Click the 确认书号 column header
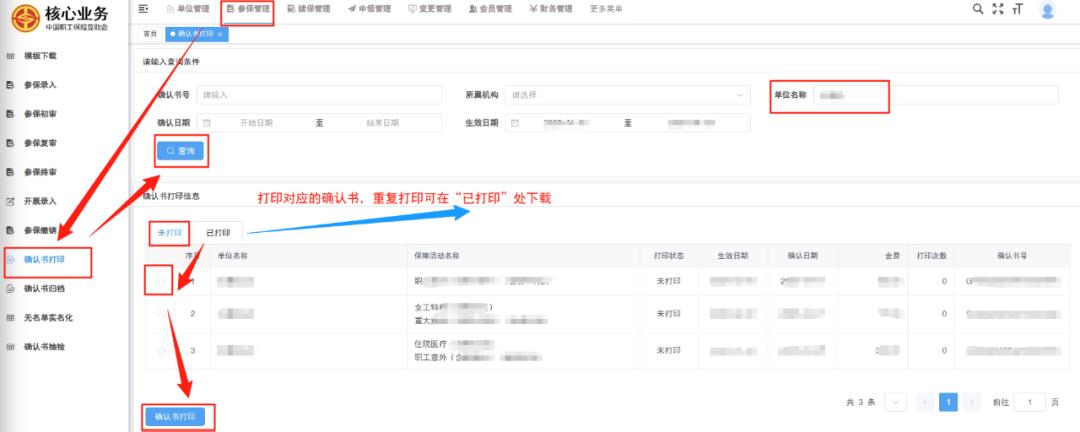Viewport: 1080px width, 432px height. (x=1012, y=255)
